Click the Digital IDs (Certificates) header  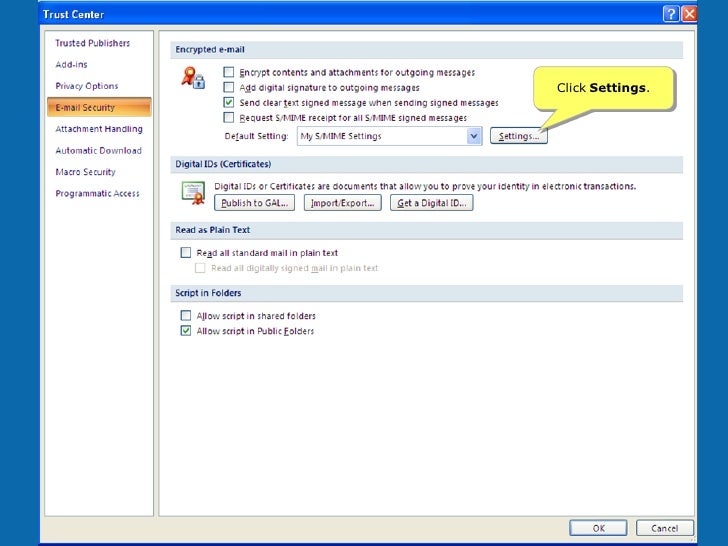[427, 164]
